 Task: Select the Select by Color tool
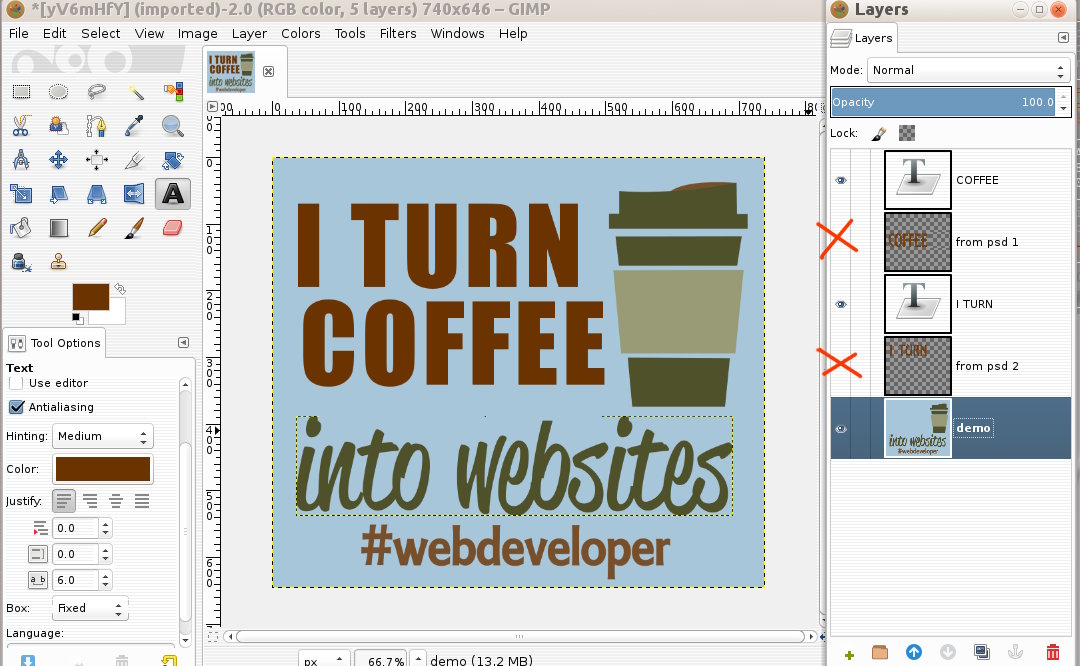tap(173, 92)
